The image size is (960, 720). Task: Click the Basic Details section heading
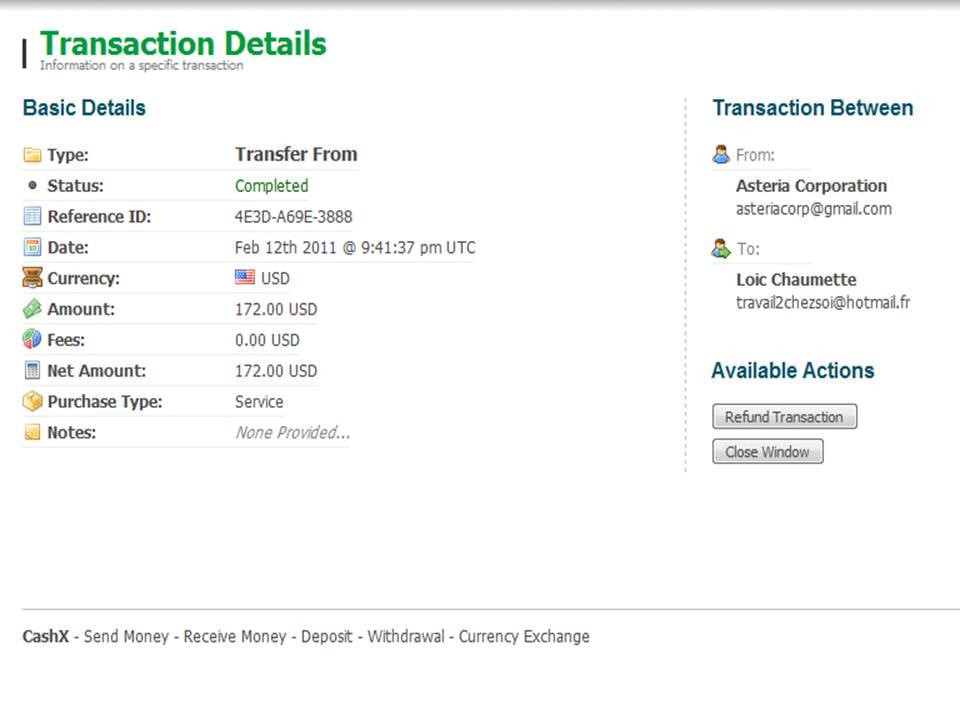(84, 108)
